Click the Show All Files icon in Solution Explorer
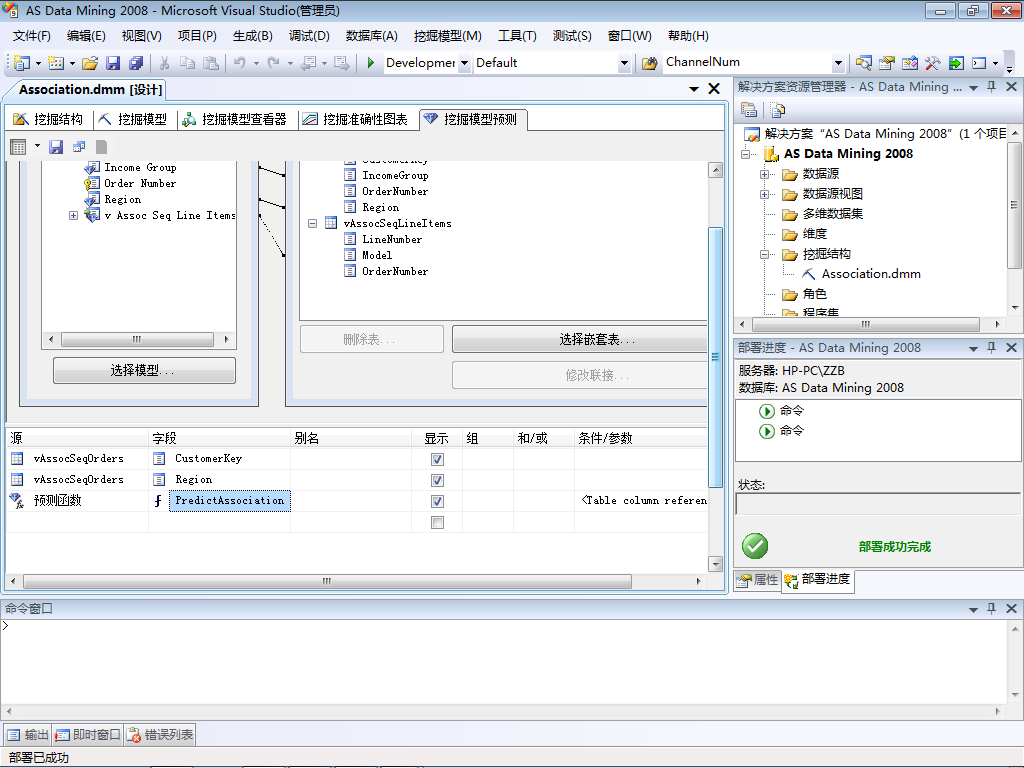The image size is (1024, 768). tap(777, 110)
